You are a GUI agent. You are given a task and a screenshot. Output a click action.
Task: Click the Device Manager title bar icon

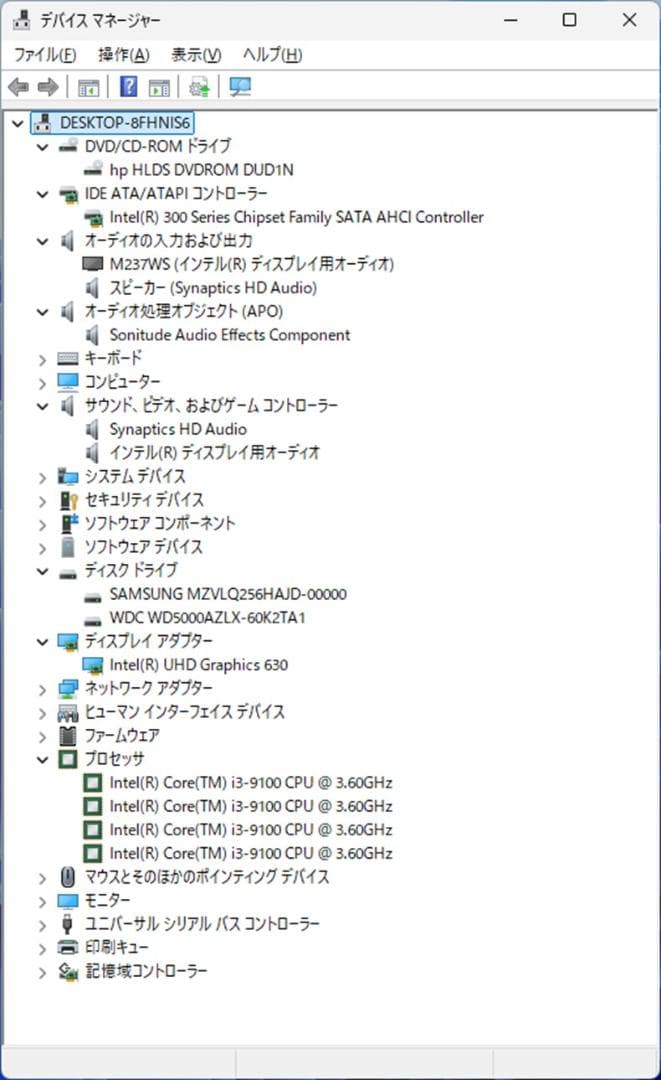[22, 20]
